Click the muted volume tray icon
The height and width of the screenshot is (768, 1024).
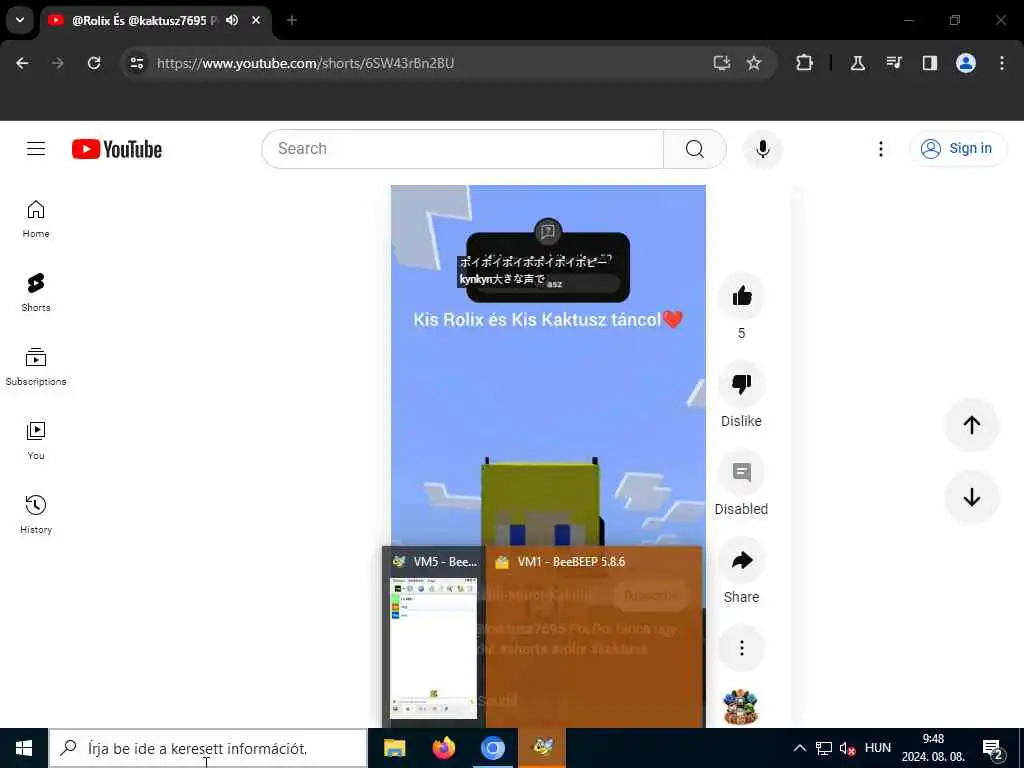(x=847, y=748)
